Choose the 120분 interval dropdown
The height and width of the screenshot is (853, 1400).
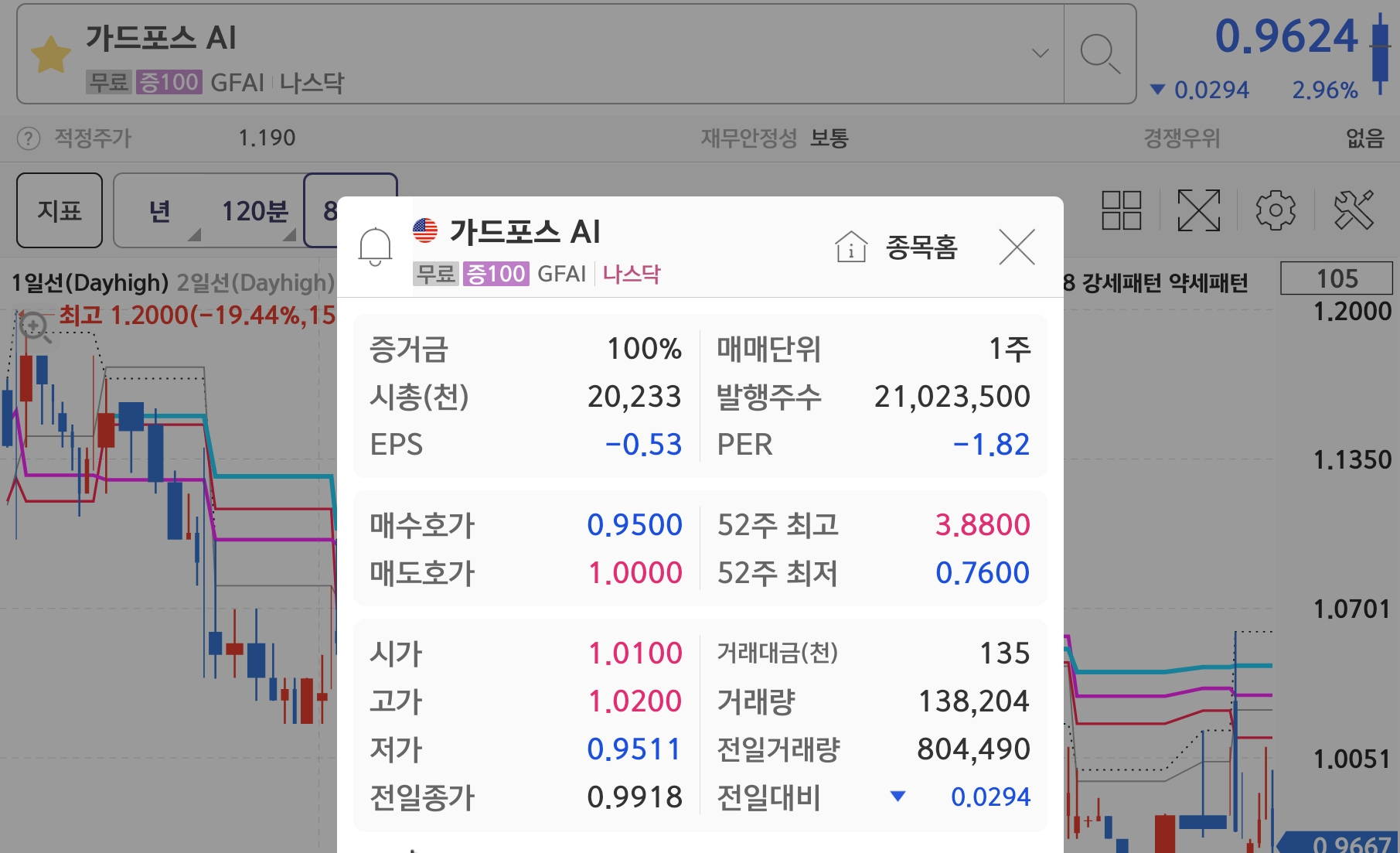pos(255,210)
